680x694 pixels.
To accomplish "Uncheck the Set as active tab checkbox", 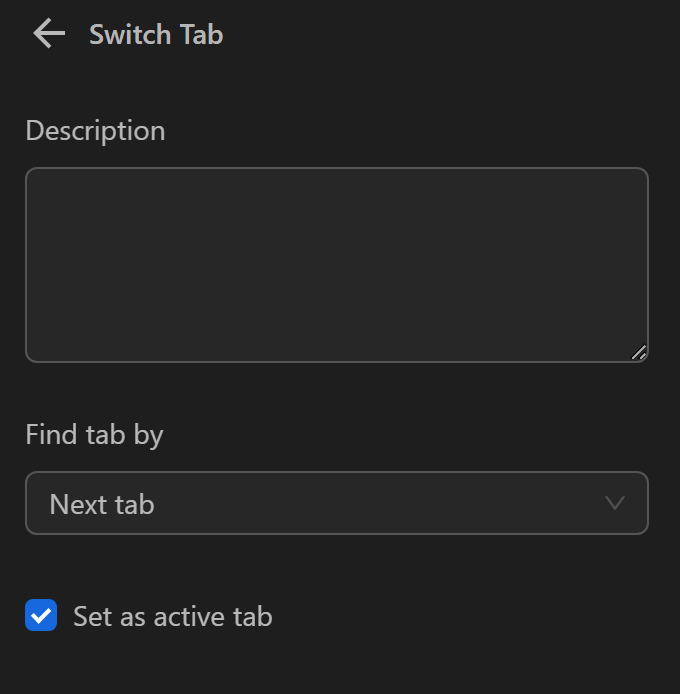I will [x=41, y=616].
